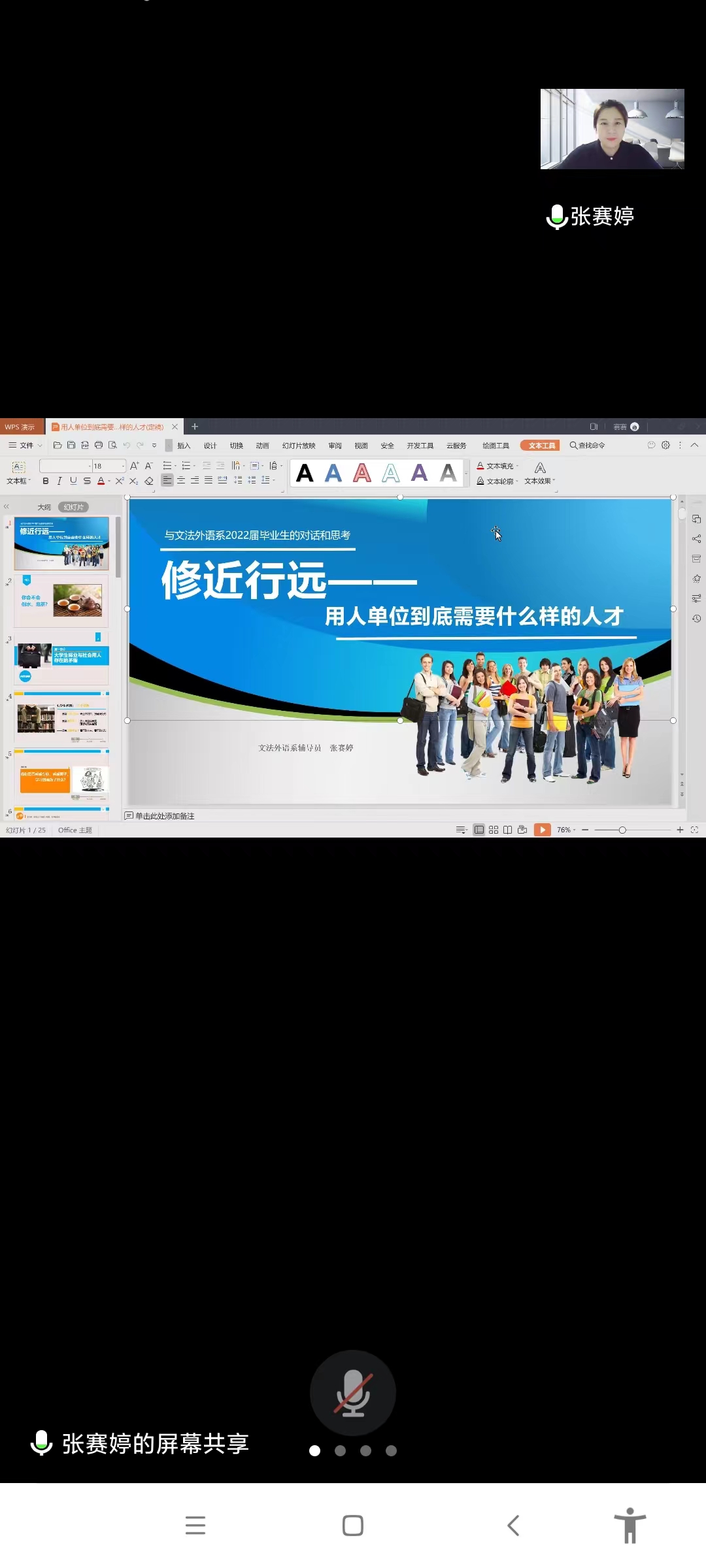Image resolution: width=706 pixels, height=1568 pixels.
Task: Click the Print Preview icon
Action: click(112, 445)
